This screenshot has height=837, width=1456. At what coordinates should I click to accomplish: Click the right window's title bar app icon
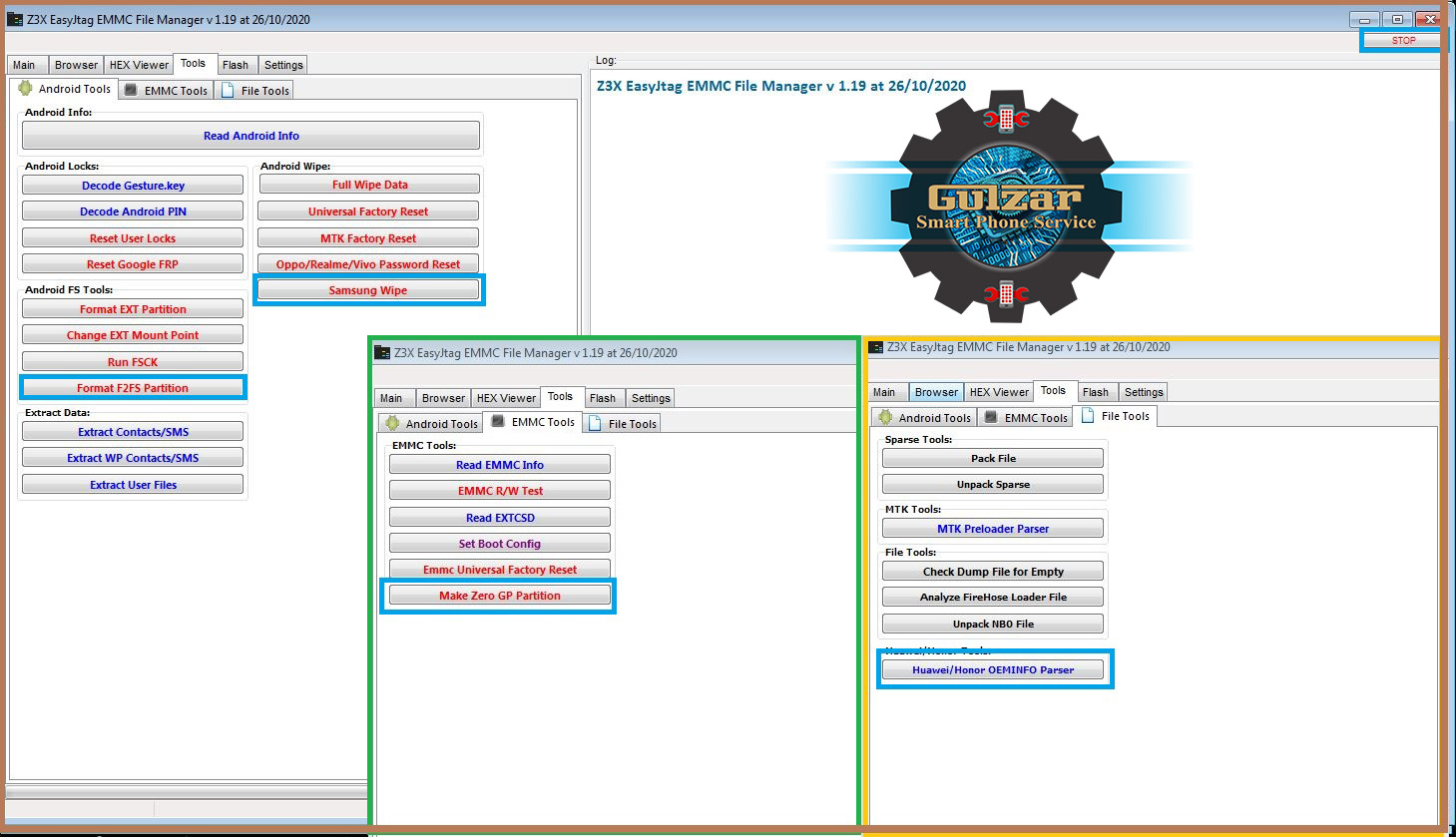coord(876,347)
